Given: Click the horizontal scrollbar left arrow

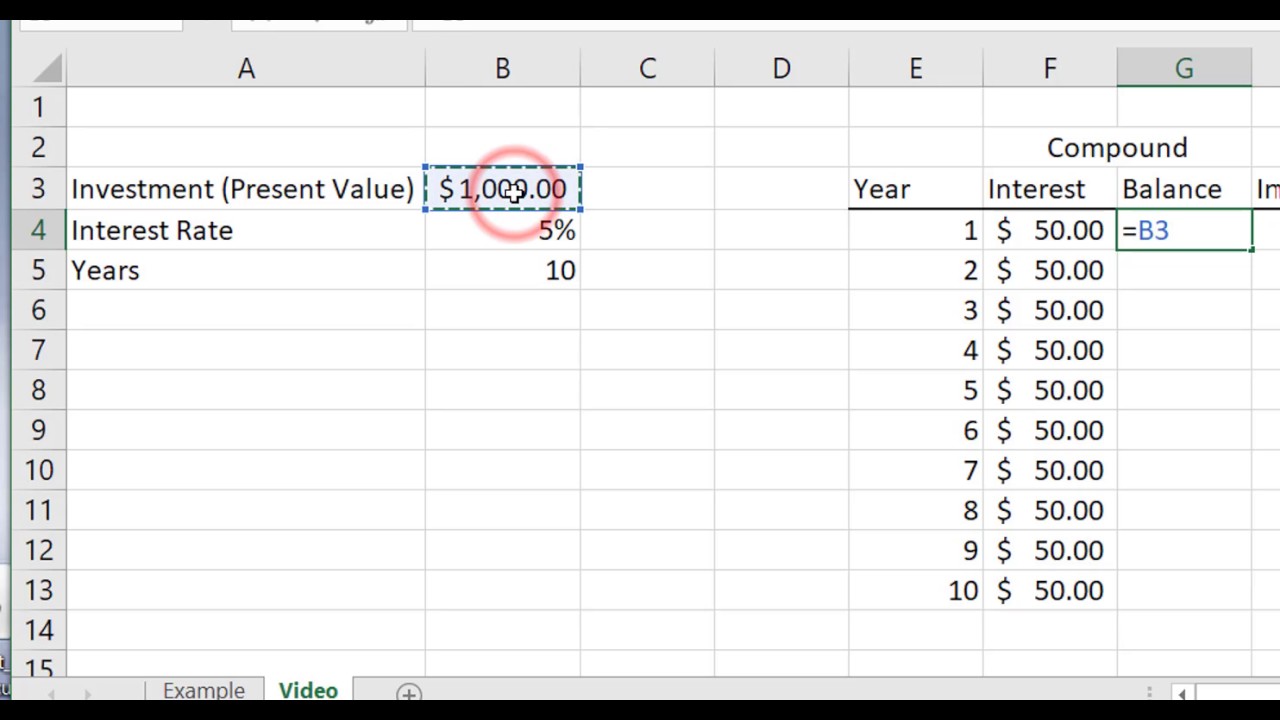Looking at the screenshot, I should click(x=1182, y=693).
